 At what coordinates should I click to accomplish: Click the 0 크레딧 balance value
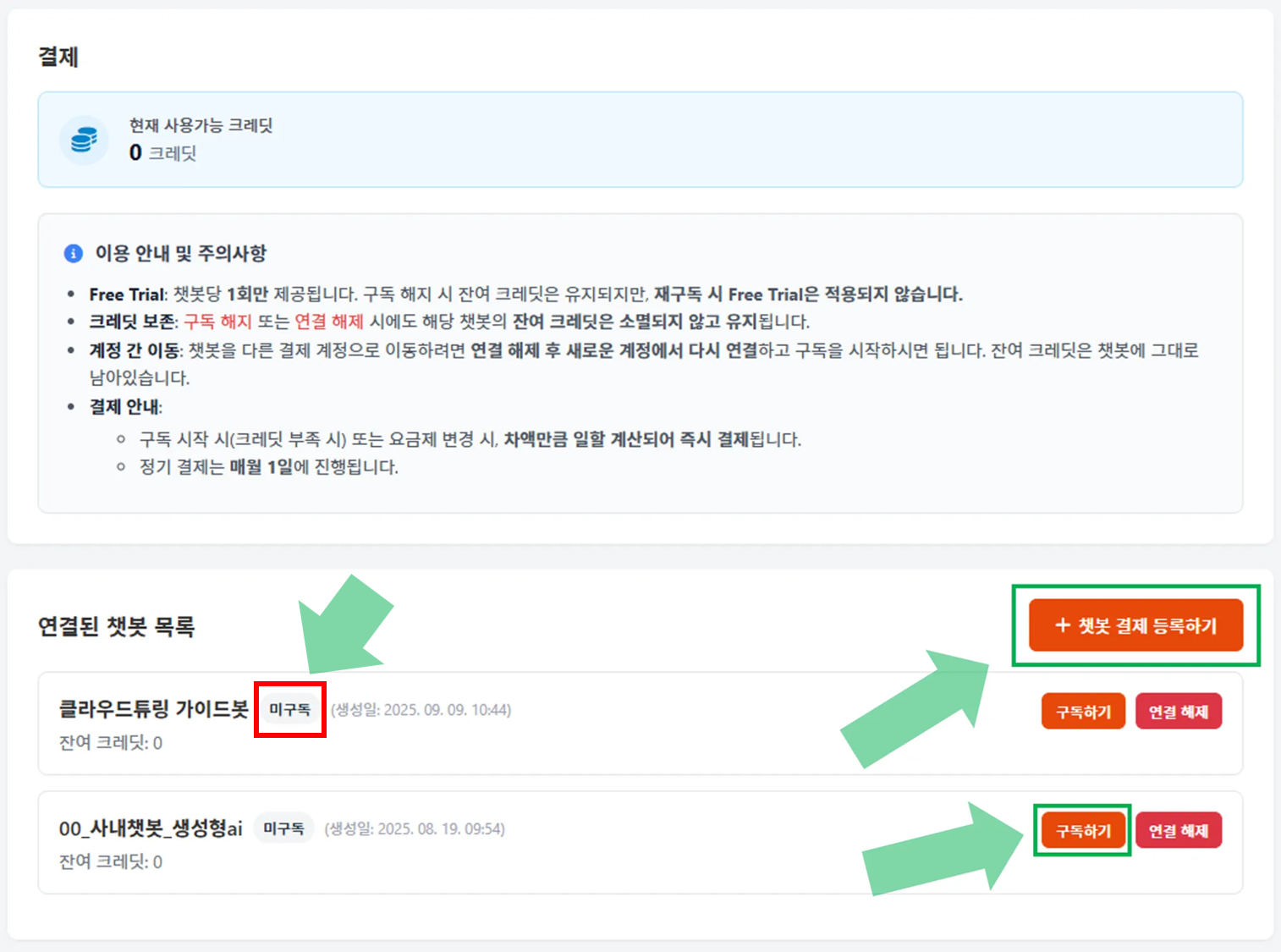click(x=162, y=153)
